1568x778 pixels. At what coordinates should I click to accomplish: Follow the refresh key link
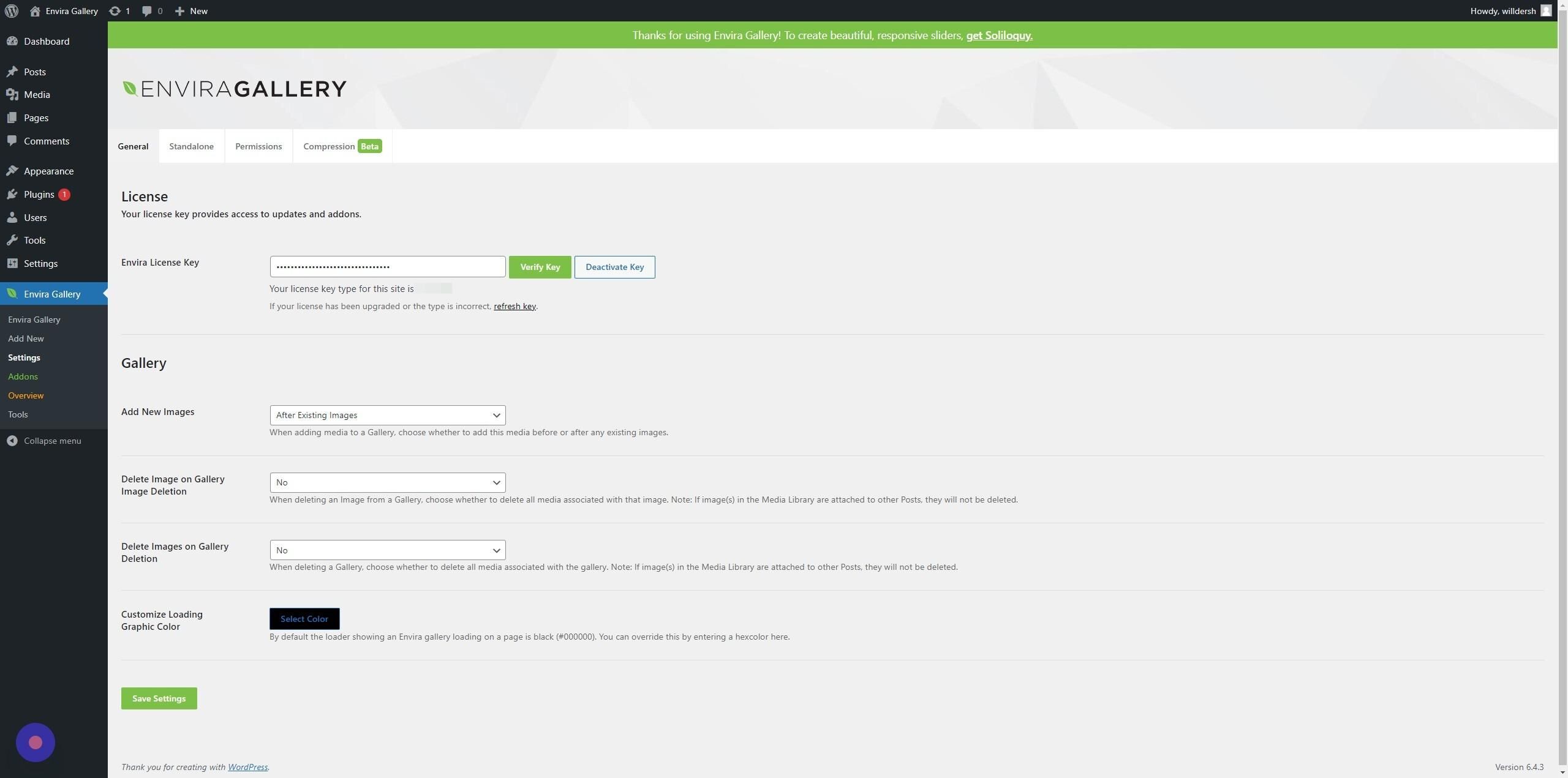pyautogui.click(x=514, y=306)
